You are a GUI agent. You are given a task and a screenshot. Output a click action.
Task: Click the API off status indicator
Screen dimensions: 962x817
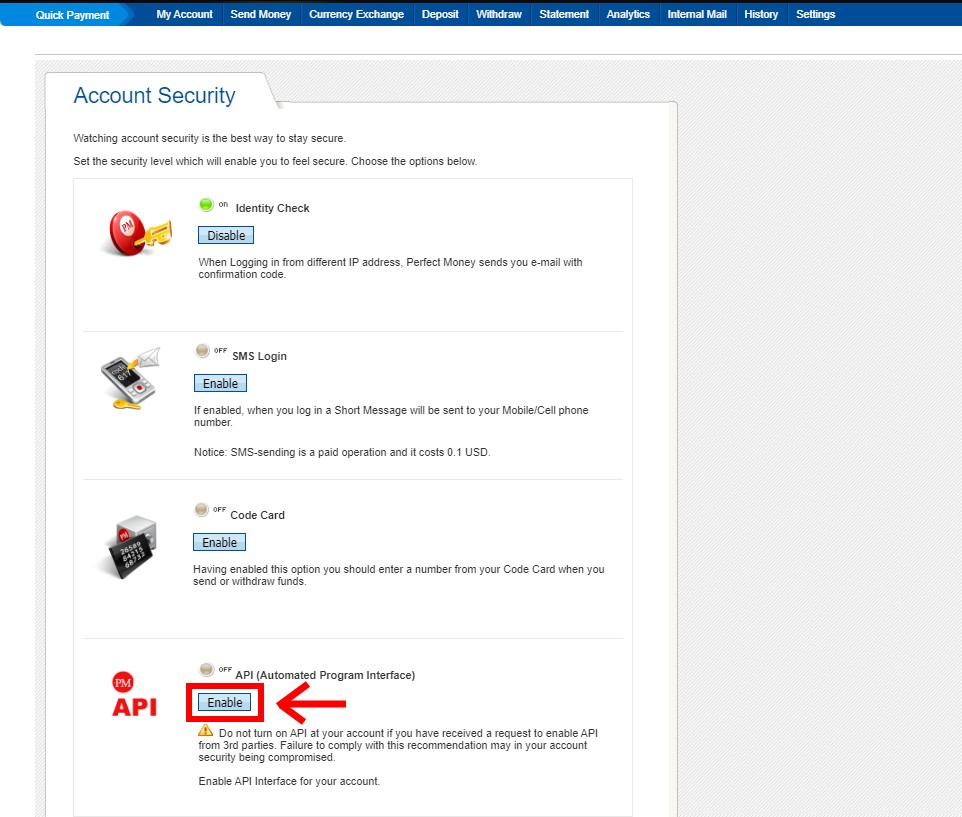206,670
